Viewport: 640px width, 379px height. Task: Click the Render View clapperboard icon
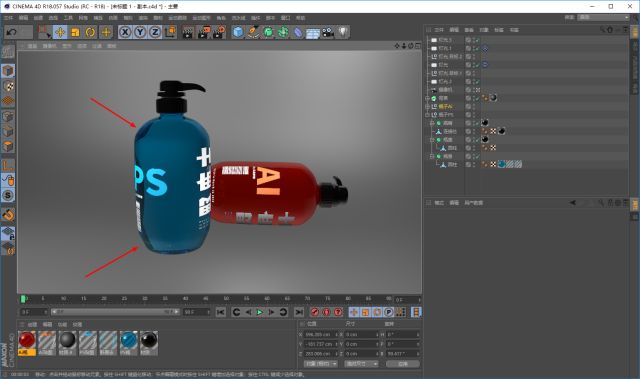tap(188, 32)
